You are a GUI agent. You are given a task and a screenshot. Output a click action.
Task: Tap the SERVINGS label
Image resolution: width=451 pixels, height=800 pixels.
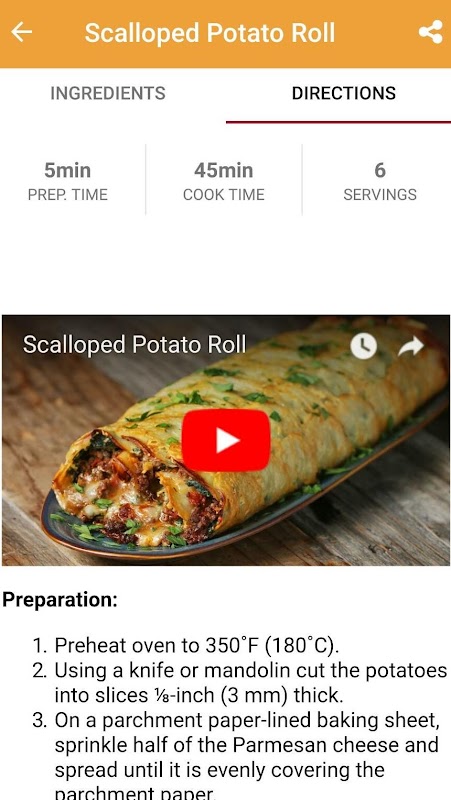380,195
